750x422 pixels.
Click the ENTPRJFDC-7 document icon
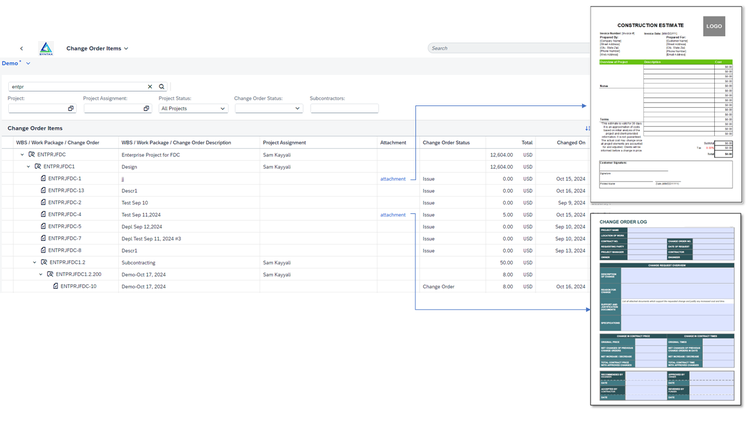point(43,238)
